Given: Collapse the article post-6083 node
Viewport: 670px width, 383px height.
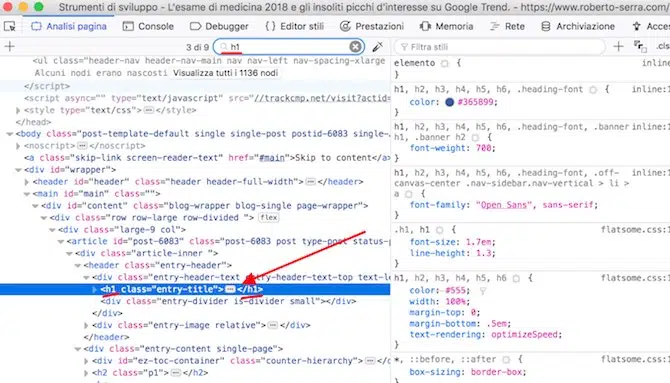Looking at the screenshot, I should (61, 242).
